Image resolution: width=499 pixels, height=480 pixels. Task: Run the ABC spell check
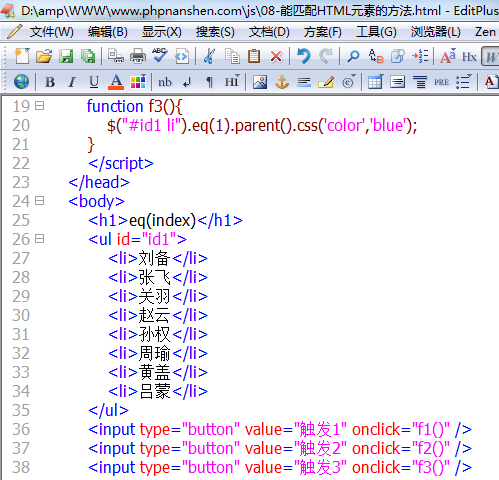tap(160, 55)
